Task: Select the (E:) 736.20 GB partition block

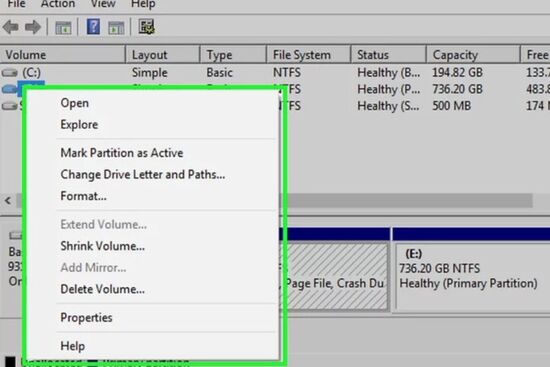Action: tap(471, 276)
